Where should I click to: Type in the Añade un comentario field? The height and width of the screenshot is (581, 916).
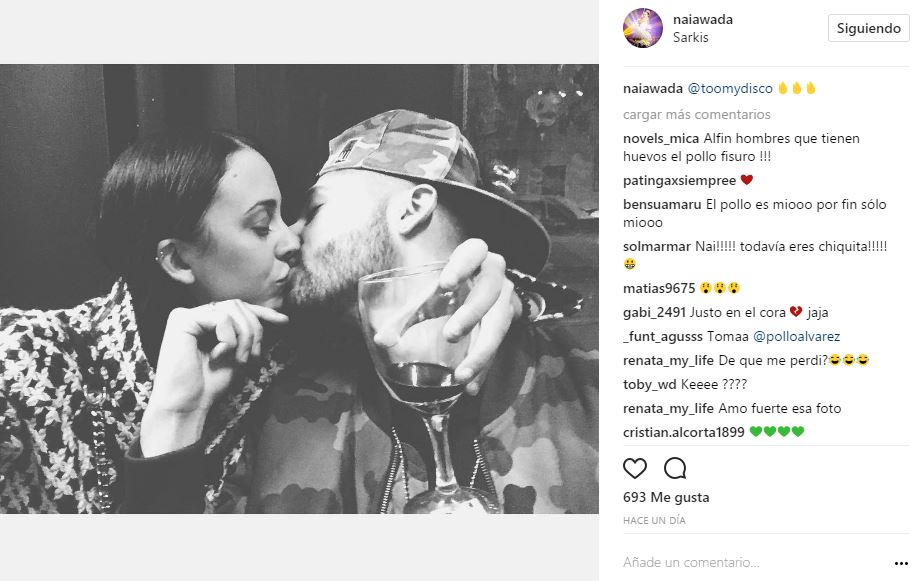[740, 562]
